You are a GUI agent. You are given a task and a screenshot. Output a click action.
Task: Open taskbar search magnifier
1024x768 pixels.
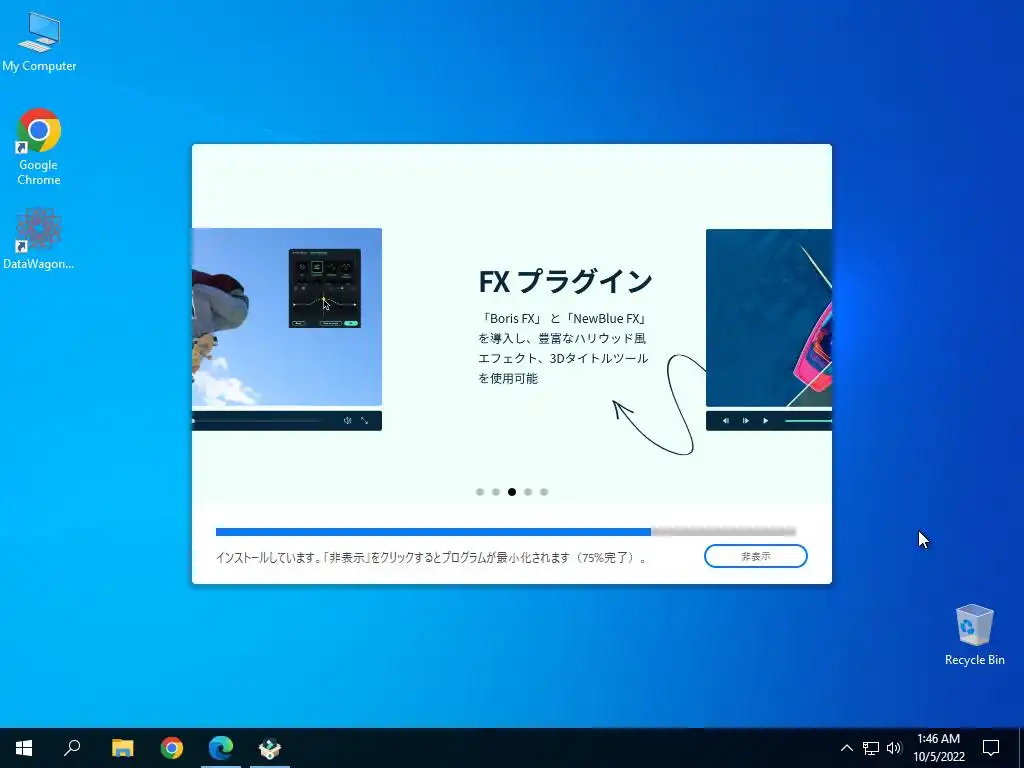pyautogui.click(x=72, y=748)
